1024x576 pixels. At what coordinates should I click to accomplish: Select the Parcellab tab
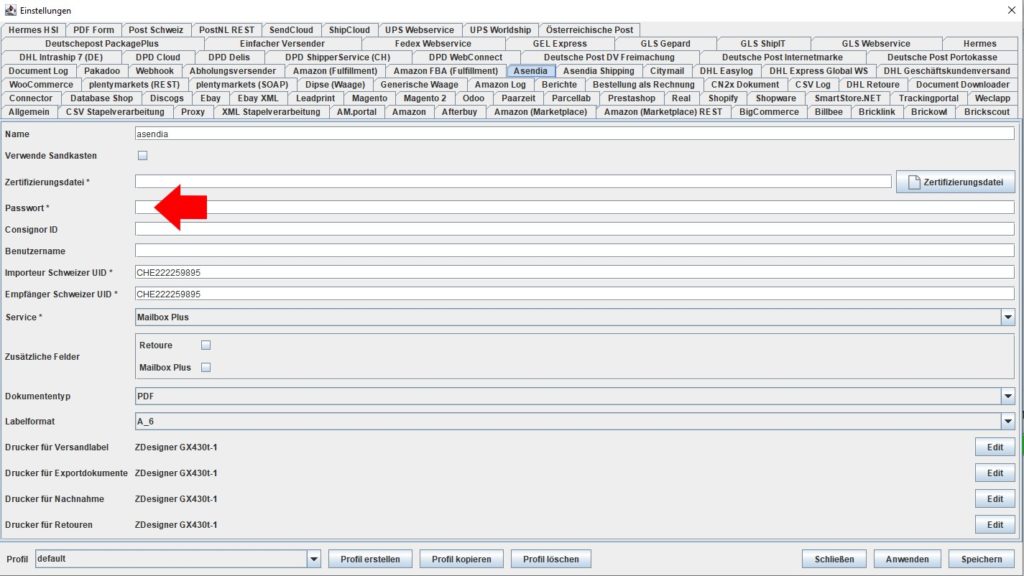pyautogui.click(x=571, y=98)
